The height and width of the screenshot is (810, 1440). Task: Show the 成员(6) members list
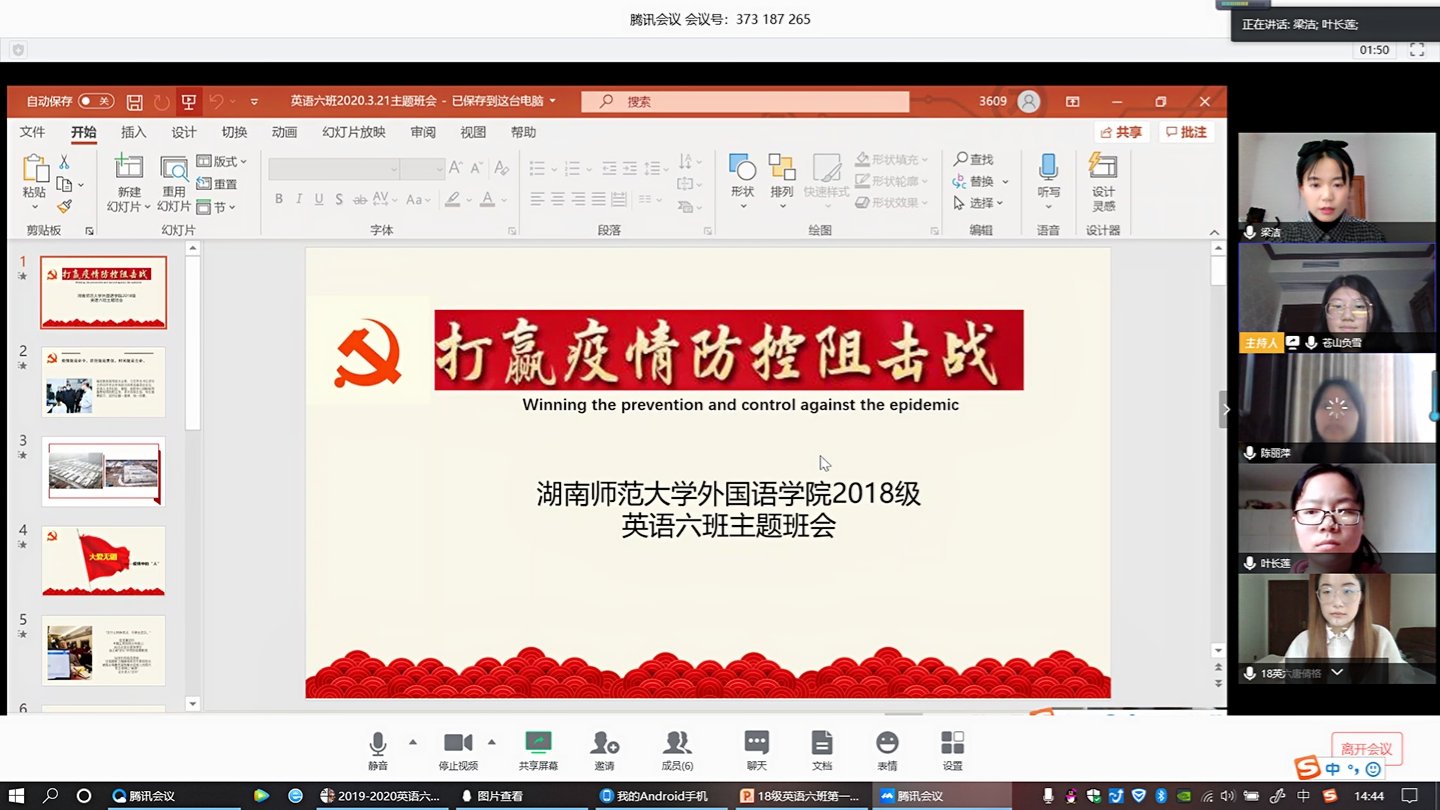[x=677, y=743]
